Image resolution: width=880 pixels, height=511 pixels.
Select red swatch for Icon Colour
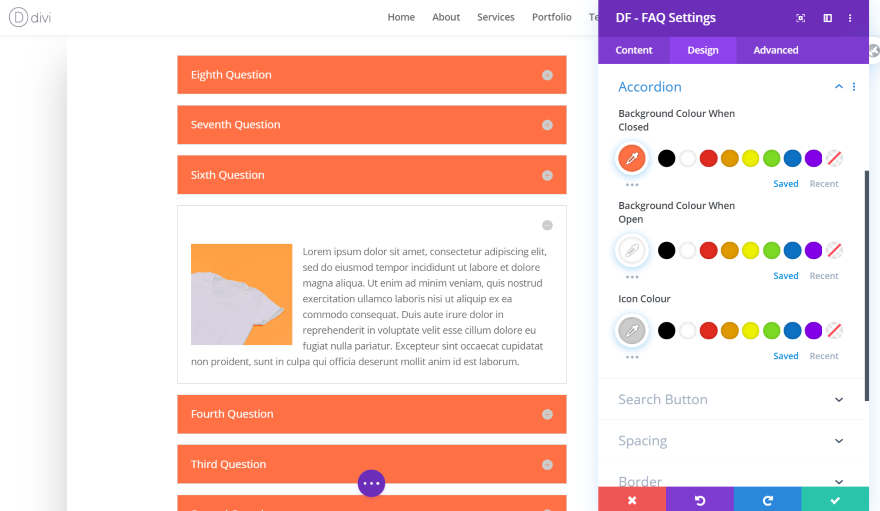[x=708, y=330]
